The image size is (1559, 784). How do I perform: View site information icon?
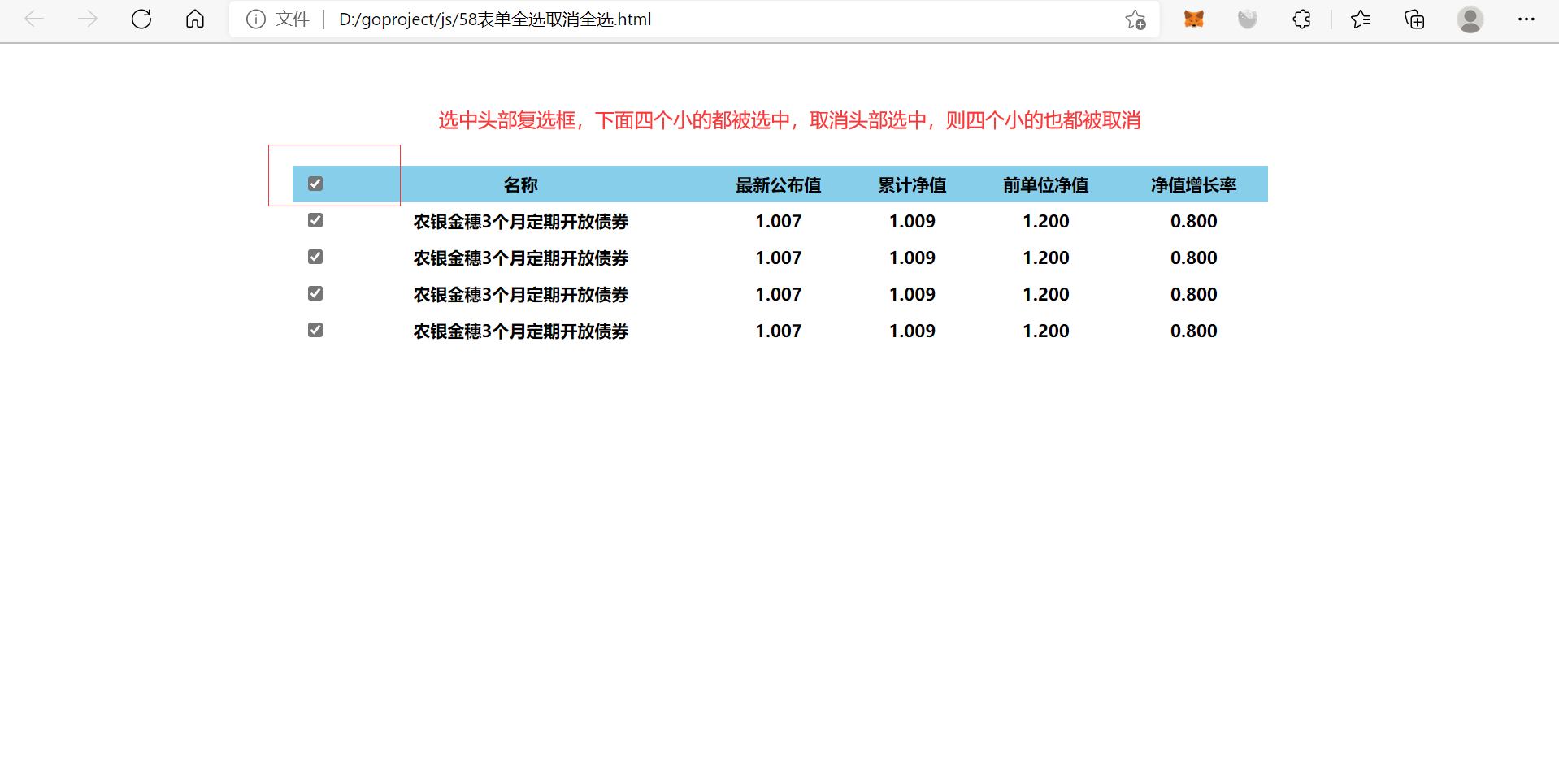point(256,19)
